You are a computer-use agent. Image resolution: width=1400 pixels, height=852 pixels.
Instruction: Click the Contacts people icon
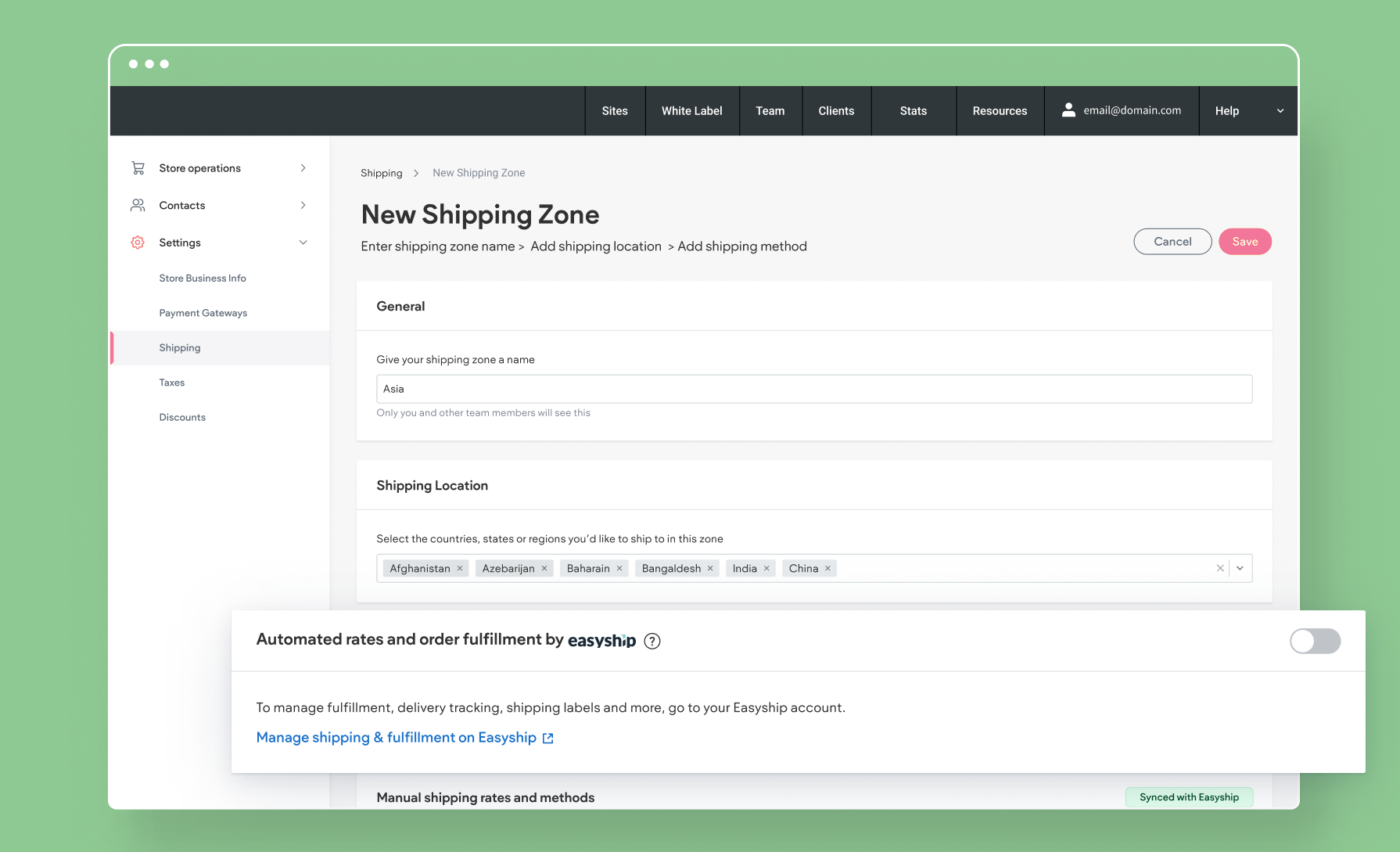(x=138, y=205)
